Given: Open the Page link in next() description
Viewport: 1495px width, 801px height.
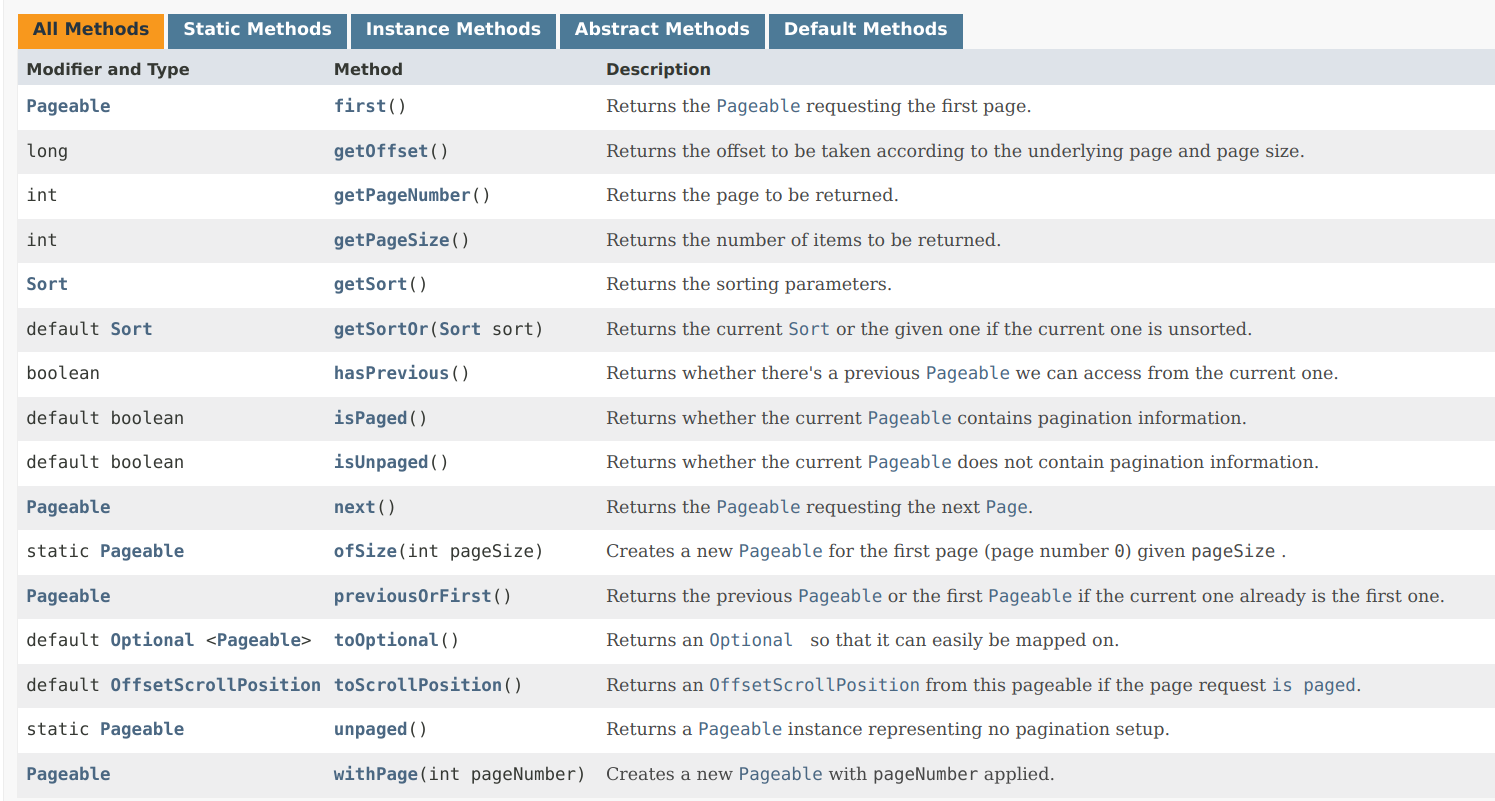Looking at the screenshot, I should point(1007,507).
